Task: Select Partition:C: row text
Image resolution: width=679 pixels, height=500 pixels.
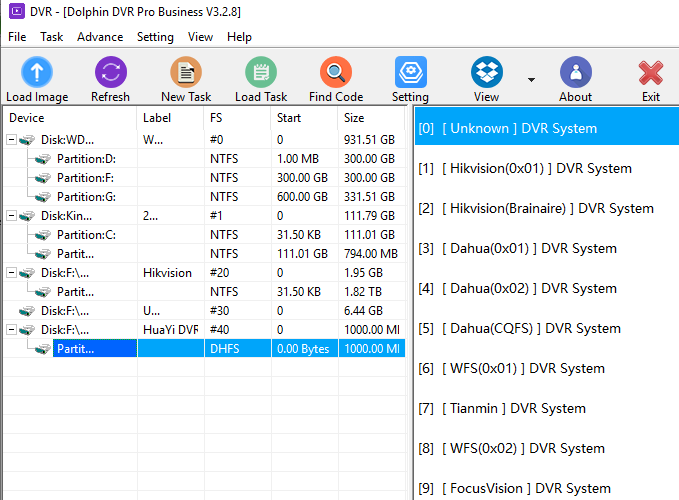Action: click(86, 235)
